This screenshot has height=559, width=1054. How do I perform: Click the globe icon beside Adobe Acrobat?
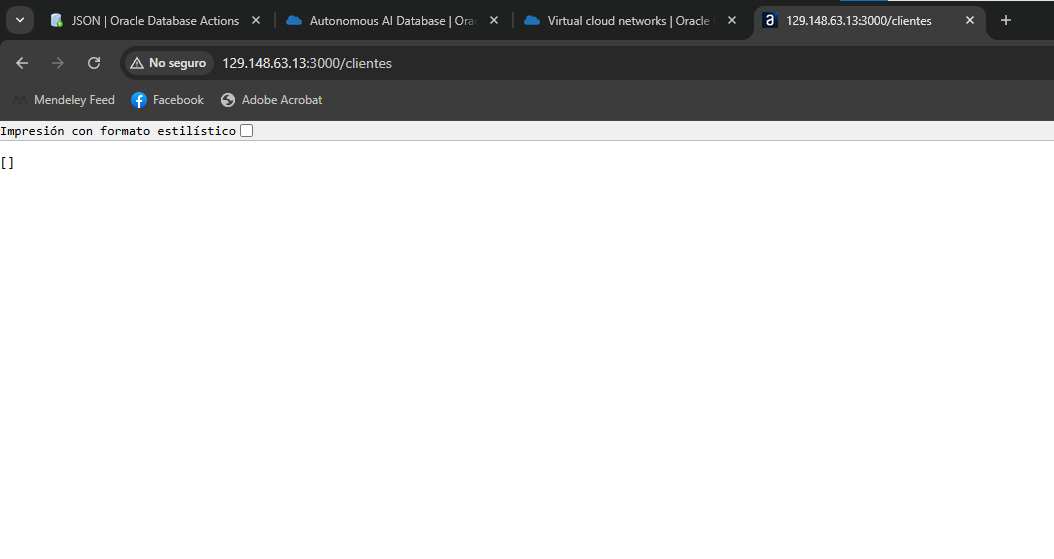point(228,100)
